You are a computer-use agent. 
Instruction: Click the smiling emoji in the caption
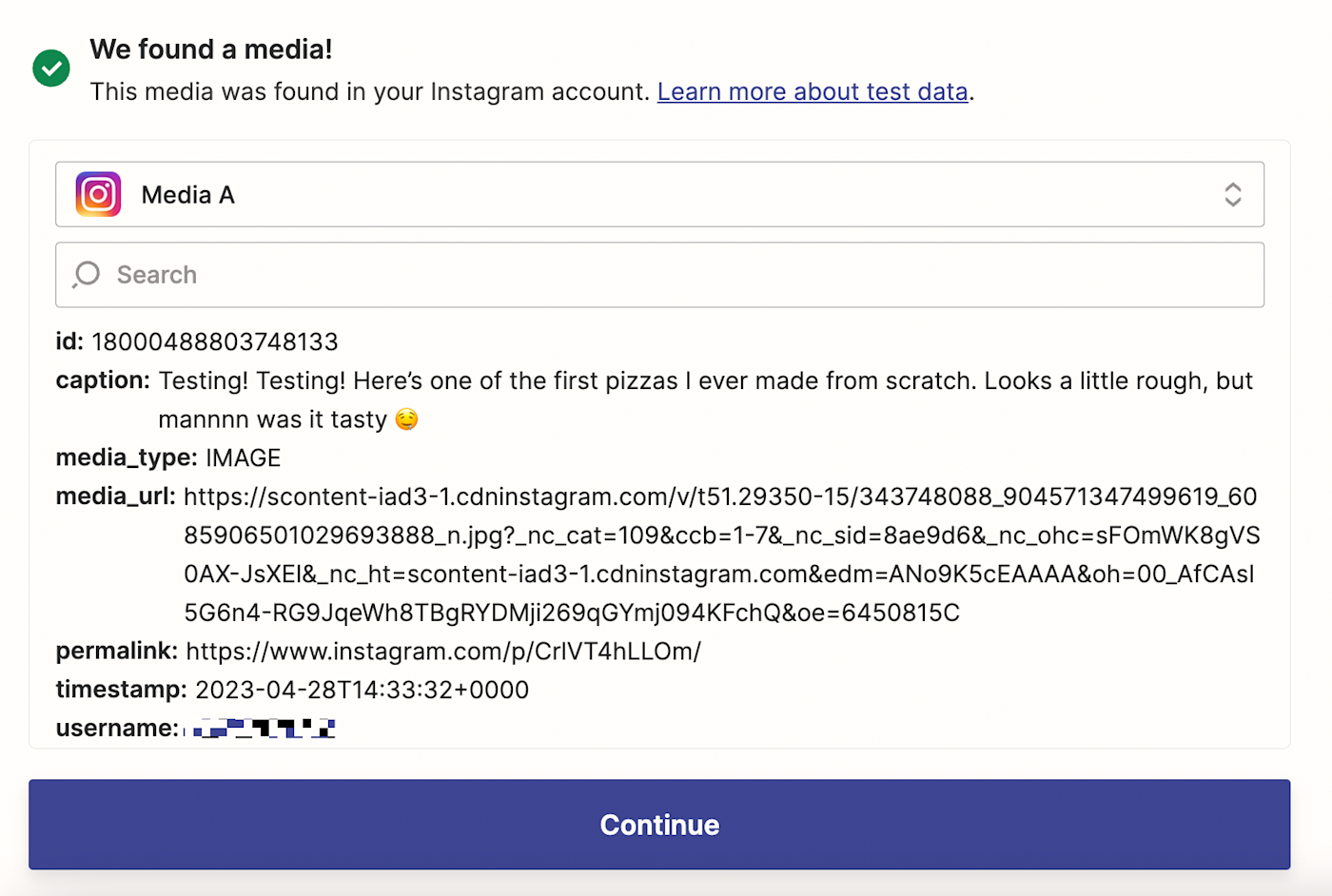click(406, 419)
